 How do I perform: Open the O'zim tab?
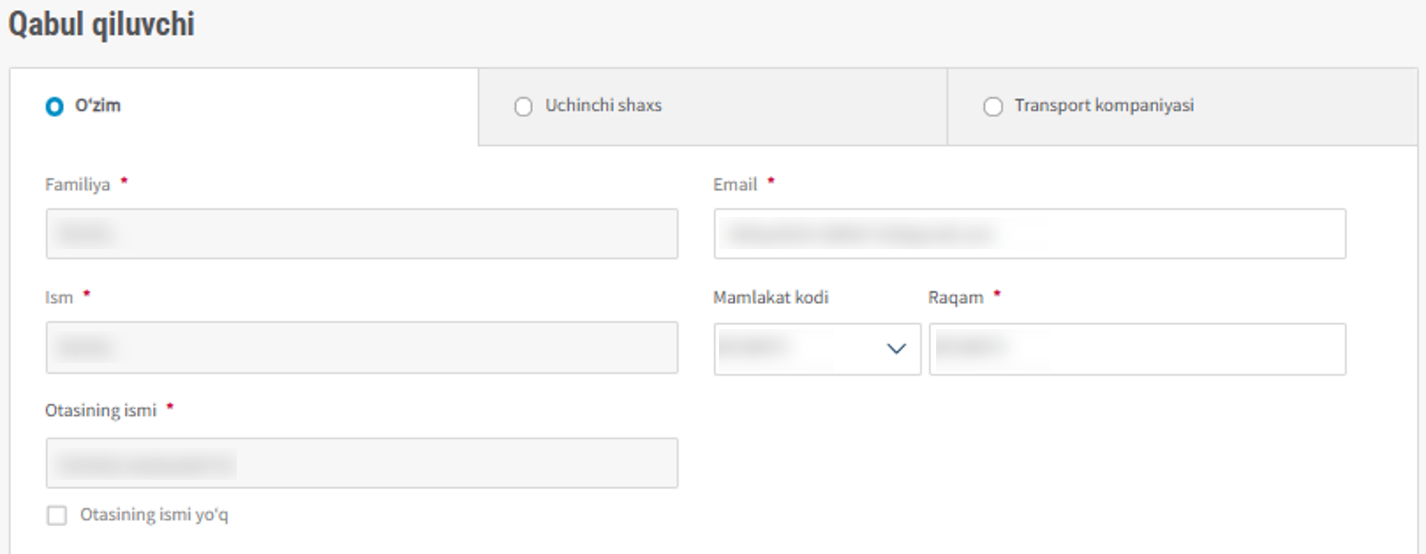(244, 107)
